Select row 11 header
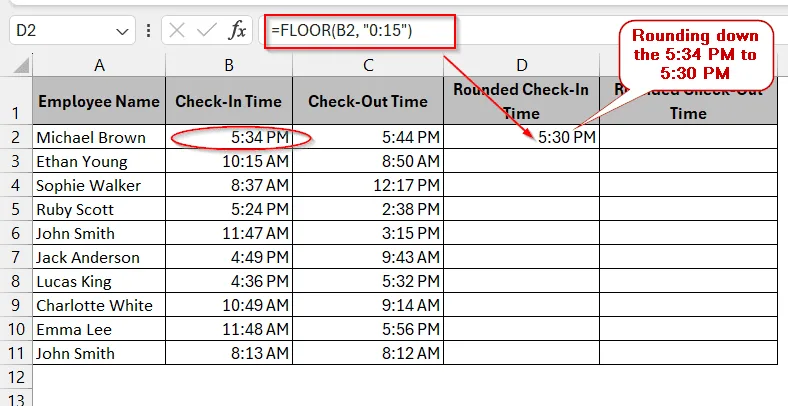 pos(16,353)
